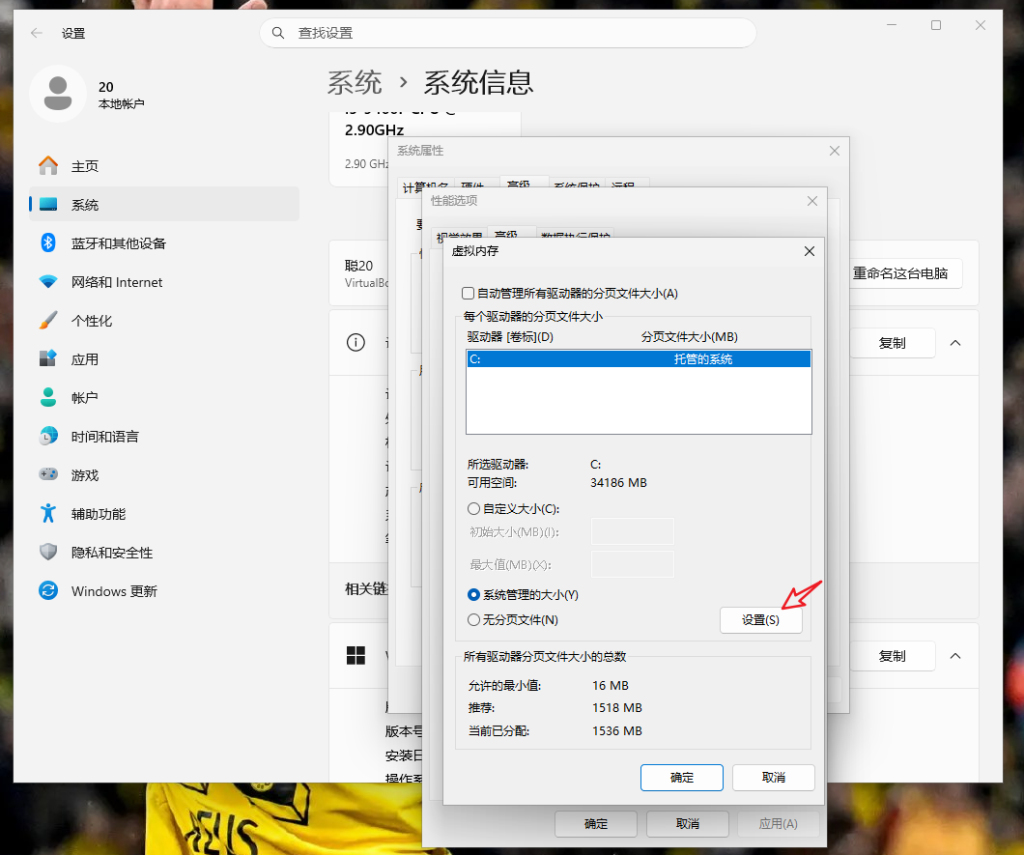Click the 重命名这台电脑 button
The height and width of the screenshot is (855, 1024).
click(x=904, y=273)
